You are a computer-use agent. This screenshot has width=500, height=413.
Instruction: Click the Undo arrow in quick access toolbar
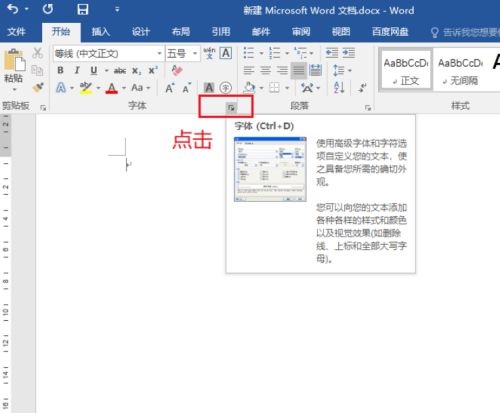[13, 9]
